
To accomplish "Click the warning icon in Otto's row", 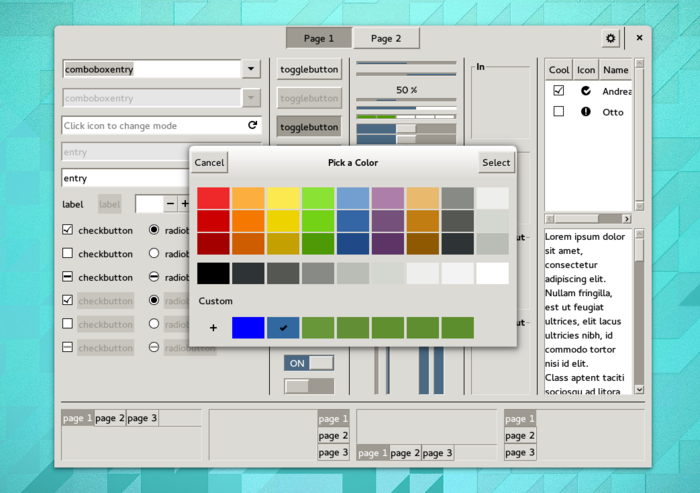I will point(586,112).
